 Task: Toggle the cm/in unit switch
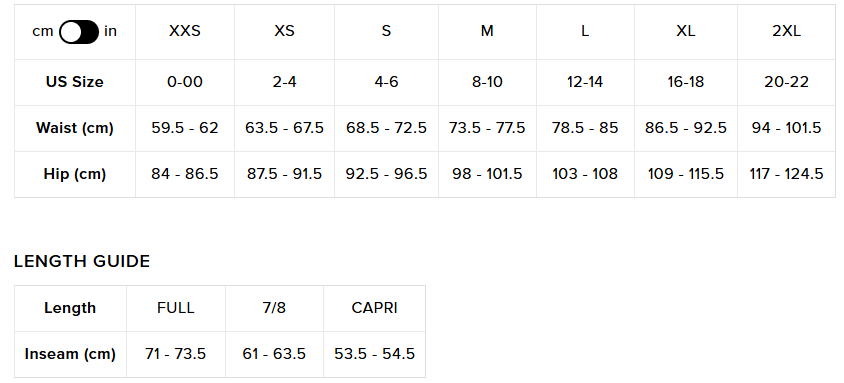[79, 32]
